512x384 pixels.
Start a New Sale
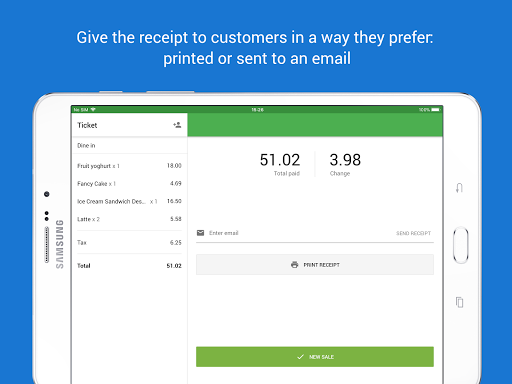[x=315, y=357]
